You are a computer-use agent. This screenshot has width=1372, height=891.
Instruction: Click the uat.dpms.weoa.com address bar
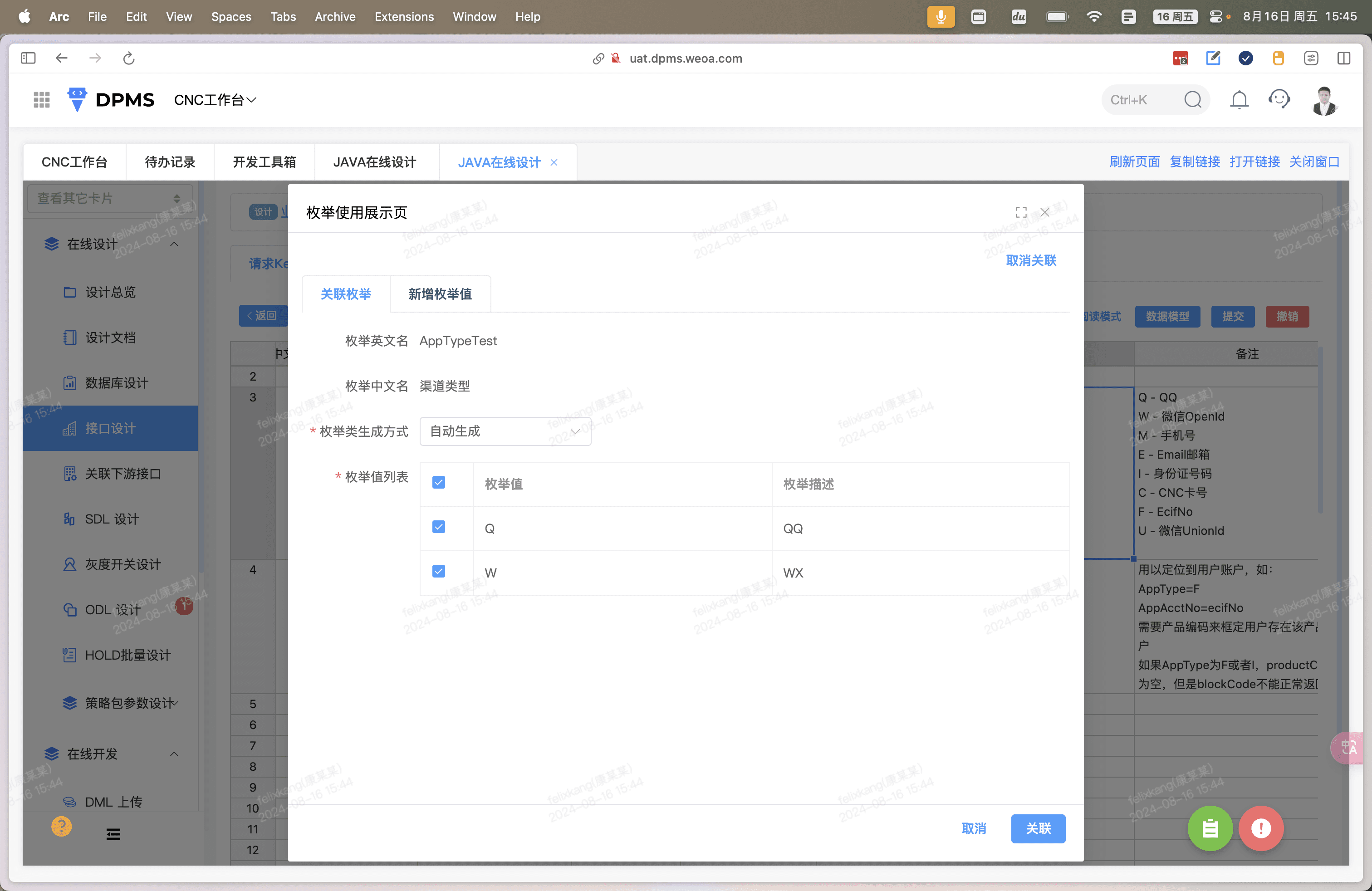pyautogui.click(x=686, y=58)
